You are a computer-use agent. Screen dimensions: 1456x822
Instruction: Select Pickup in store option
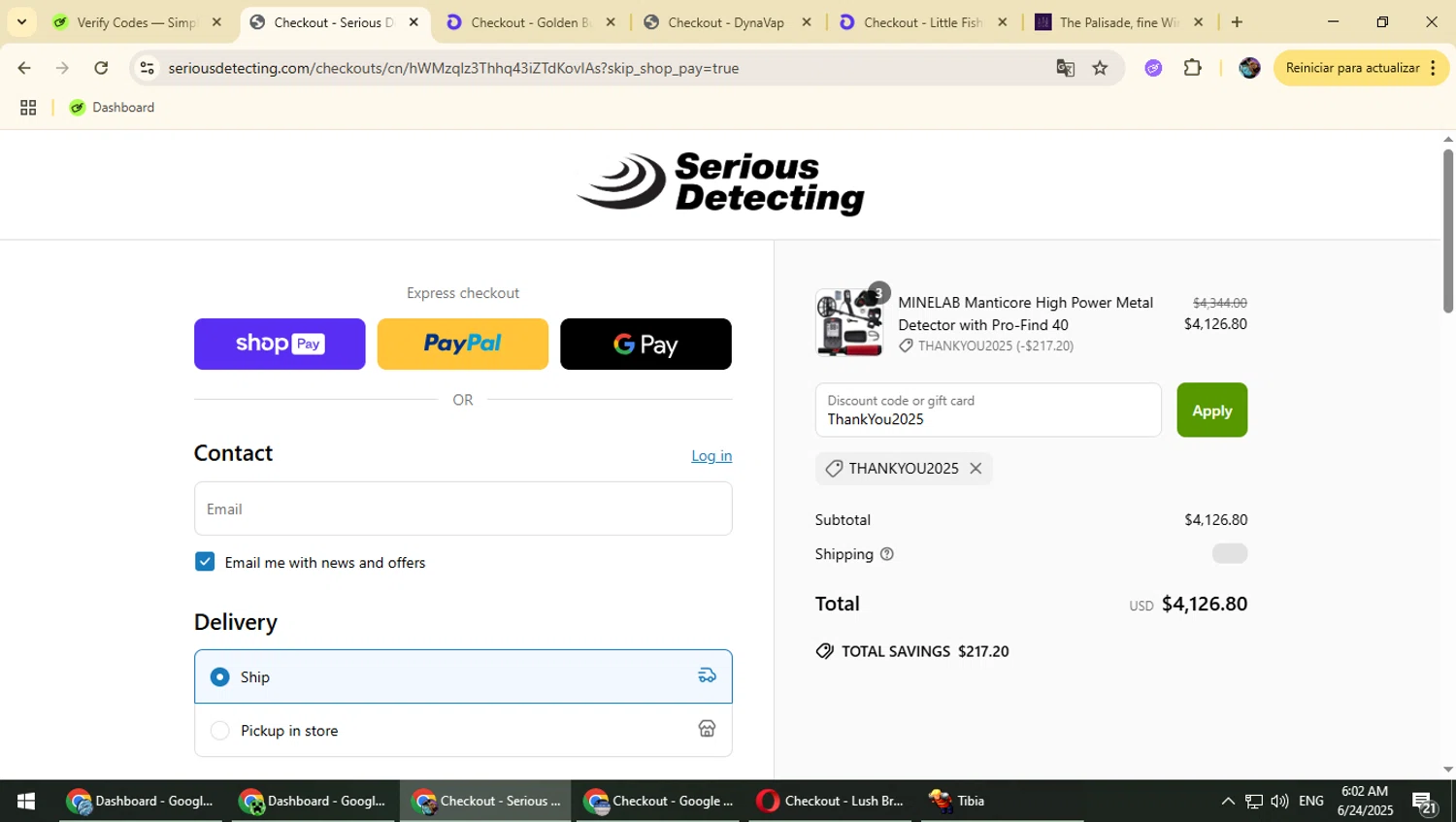click(x=463, y=730)
